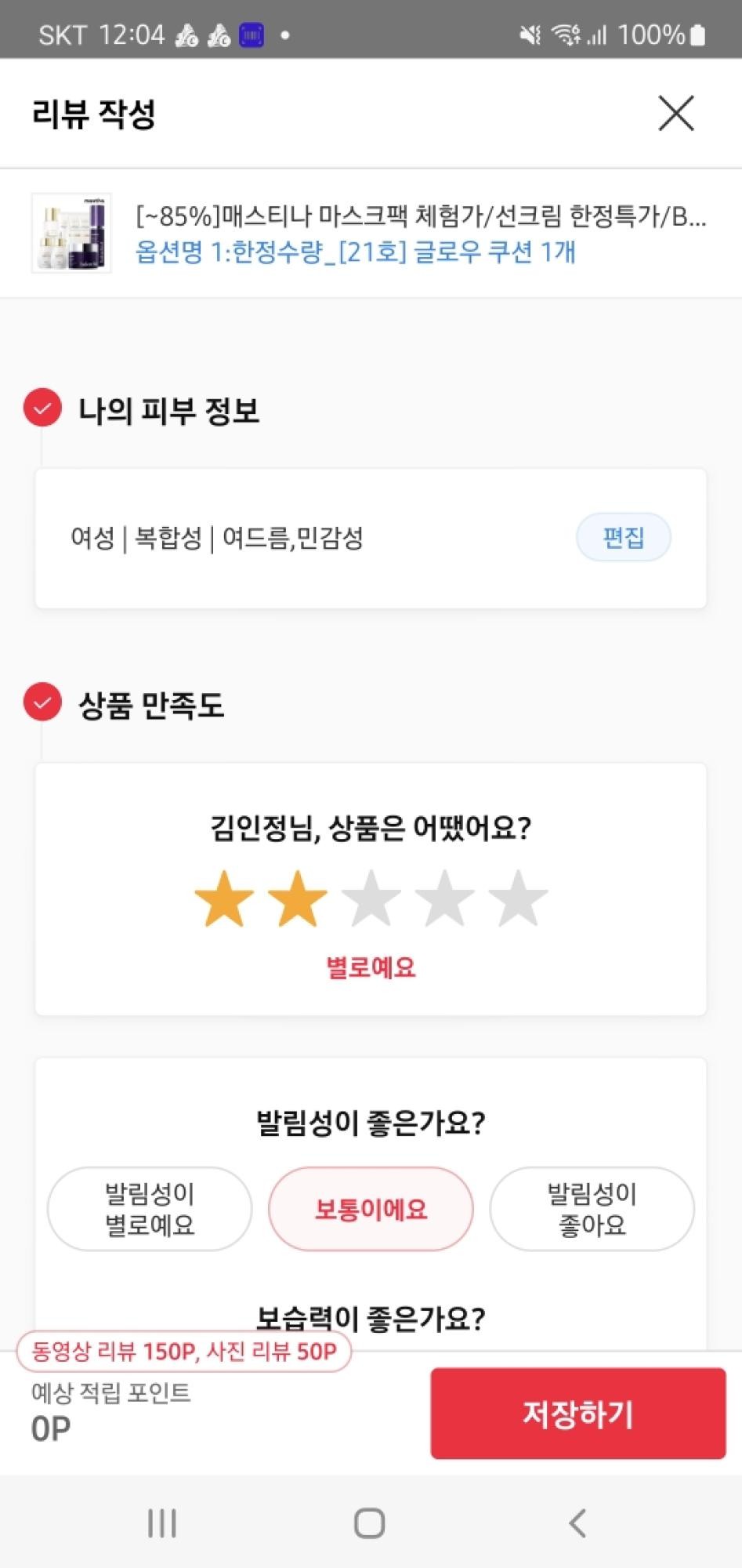The width and height of the screenshot is (742, 1568).
Task: Save the review with 저장하기
Action: click(x=577, y=1414)
